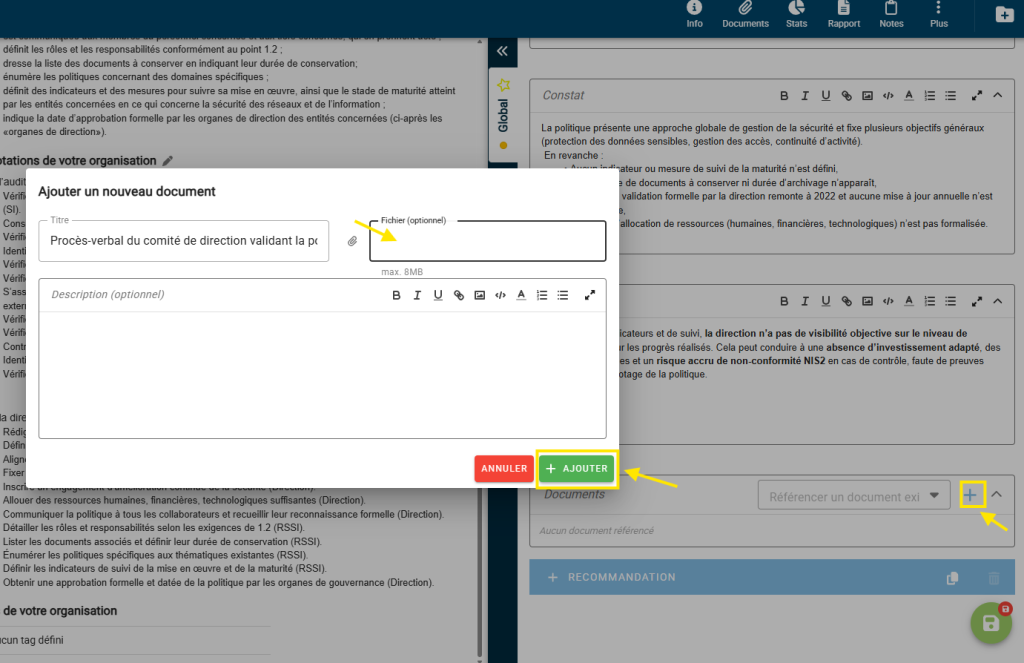Screen dimensions: 1024x663
Task: Click into the Titre text field
Action: click(x=184, y=241)
